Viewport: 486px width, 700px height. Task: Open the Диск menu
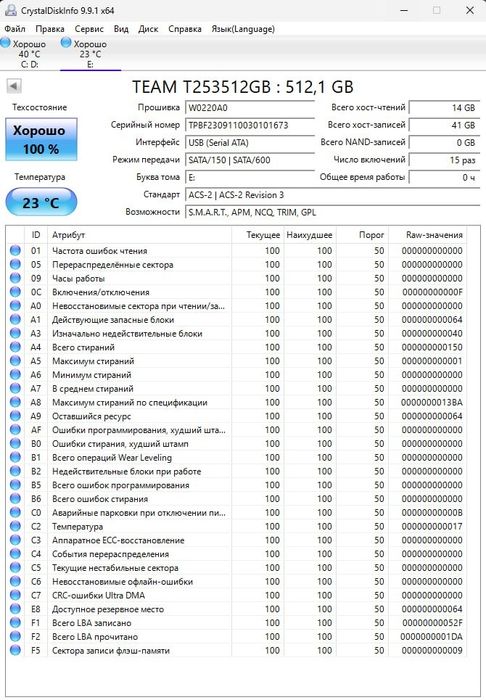click(148, 29)
